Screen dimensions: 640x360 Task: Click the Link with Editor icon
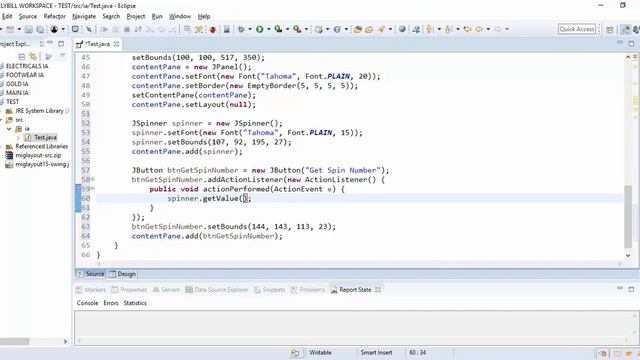coord(33,57)
